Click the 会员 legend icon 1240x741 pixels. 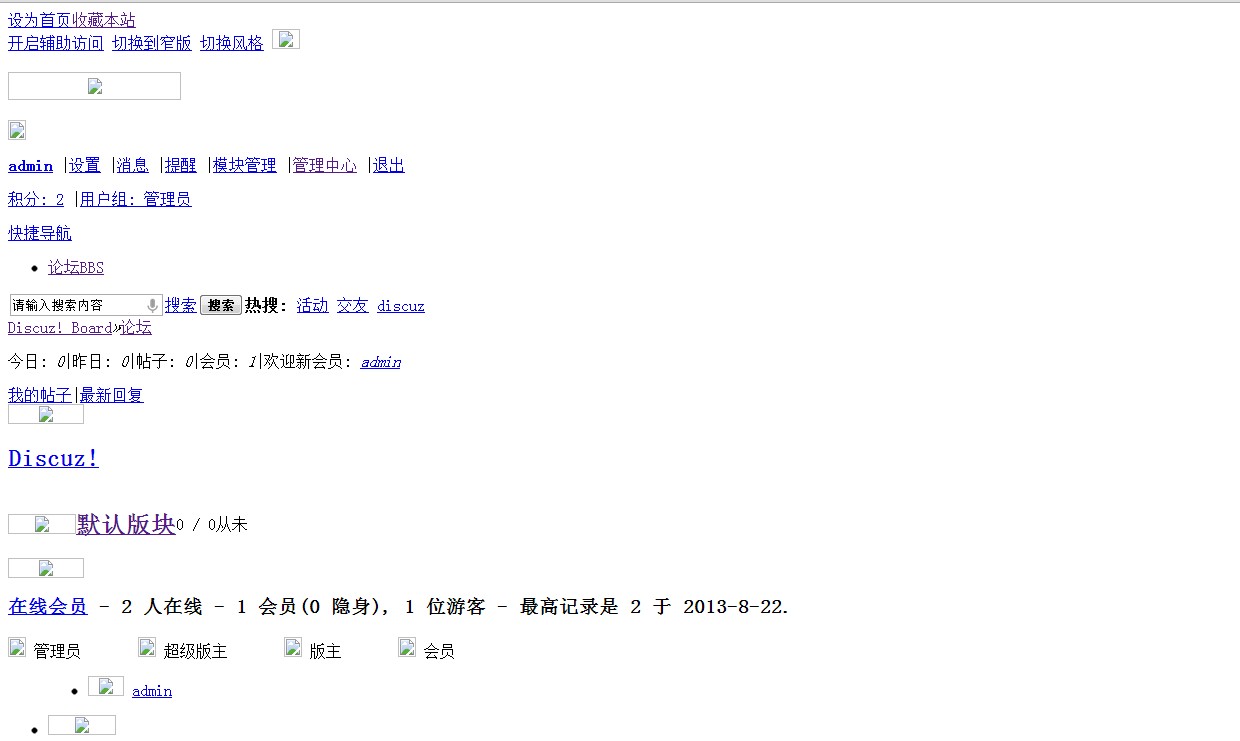pyautogui.click(x=407, y=647)
